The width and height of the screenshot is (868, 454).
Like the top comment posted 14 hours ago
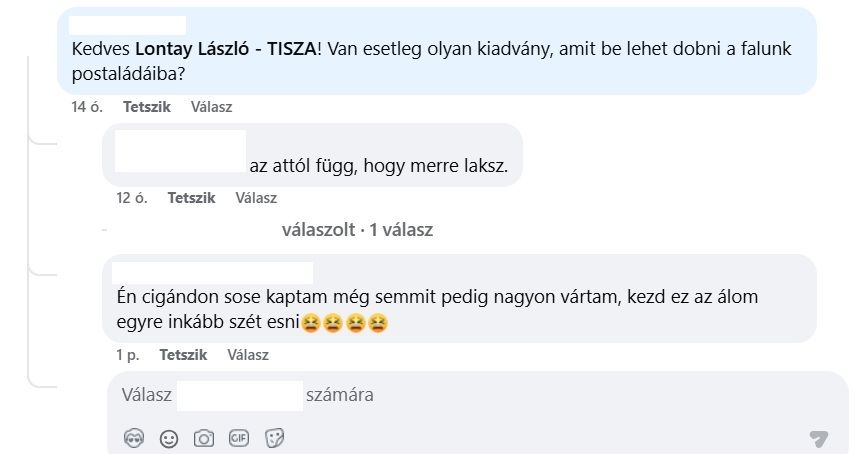147,107
